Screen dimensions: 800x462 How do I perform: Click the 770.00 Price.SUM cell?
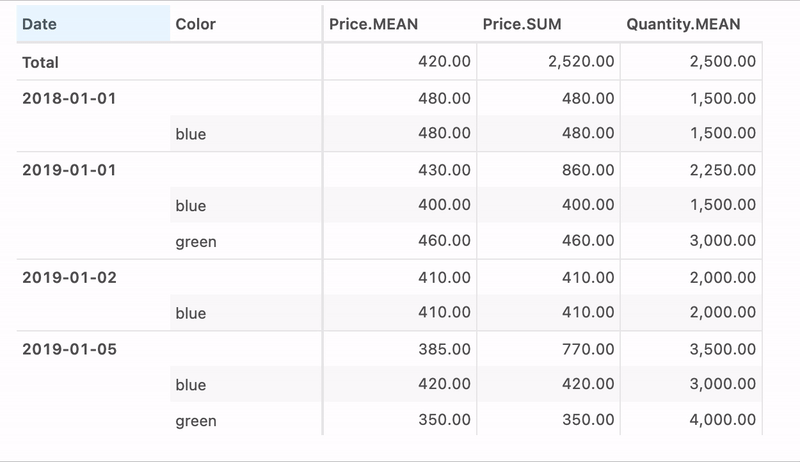point(589,349)
